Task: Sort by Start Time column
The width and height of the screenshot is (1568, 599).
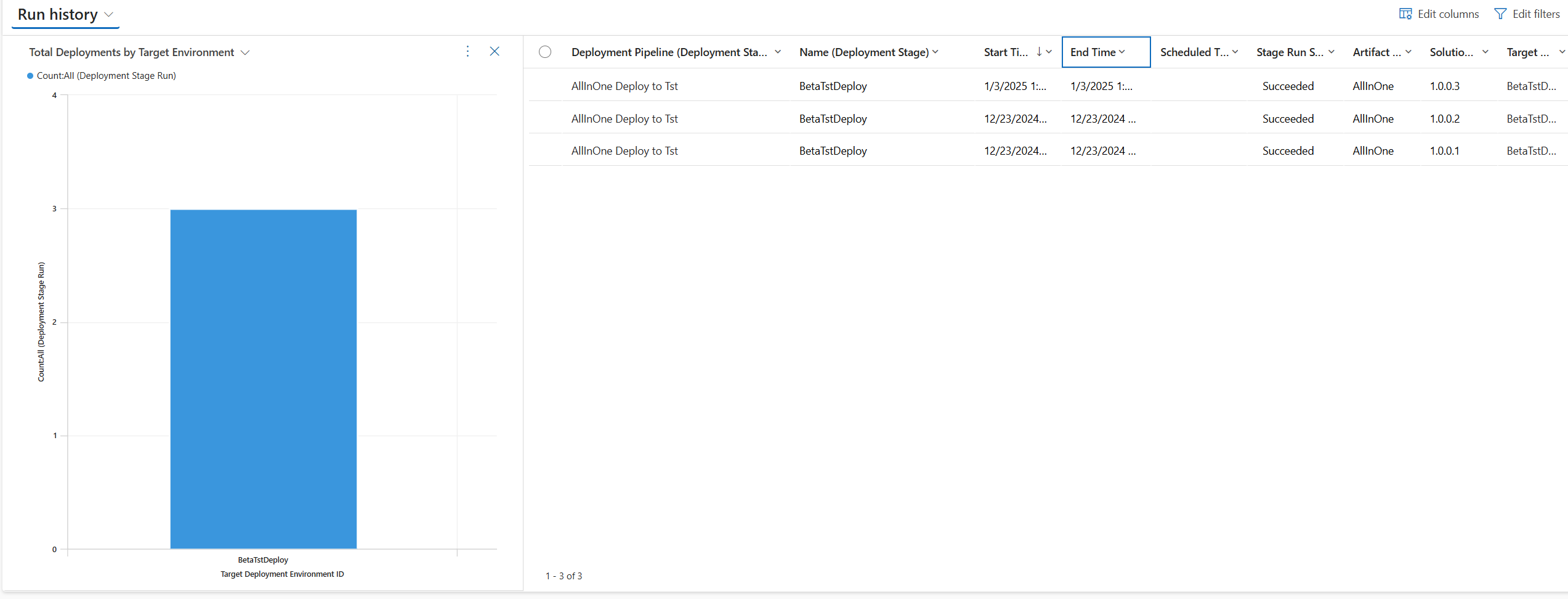Action: pyautogui.click(x=1006, y=52)
